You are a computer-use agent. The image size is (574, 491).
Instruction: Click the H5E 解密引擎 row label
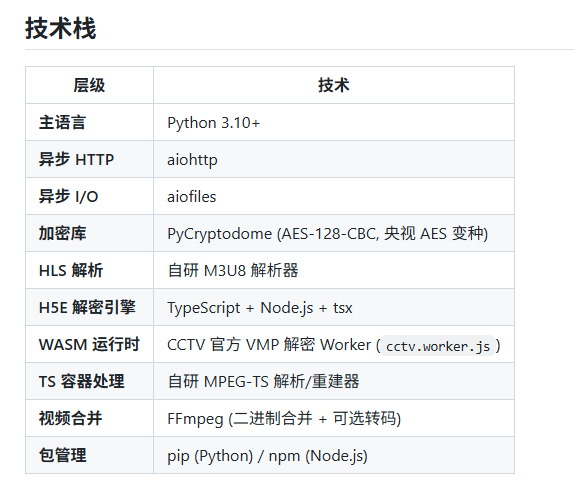click(x=87, y=307)
